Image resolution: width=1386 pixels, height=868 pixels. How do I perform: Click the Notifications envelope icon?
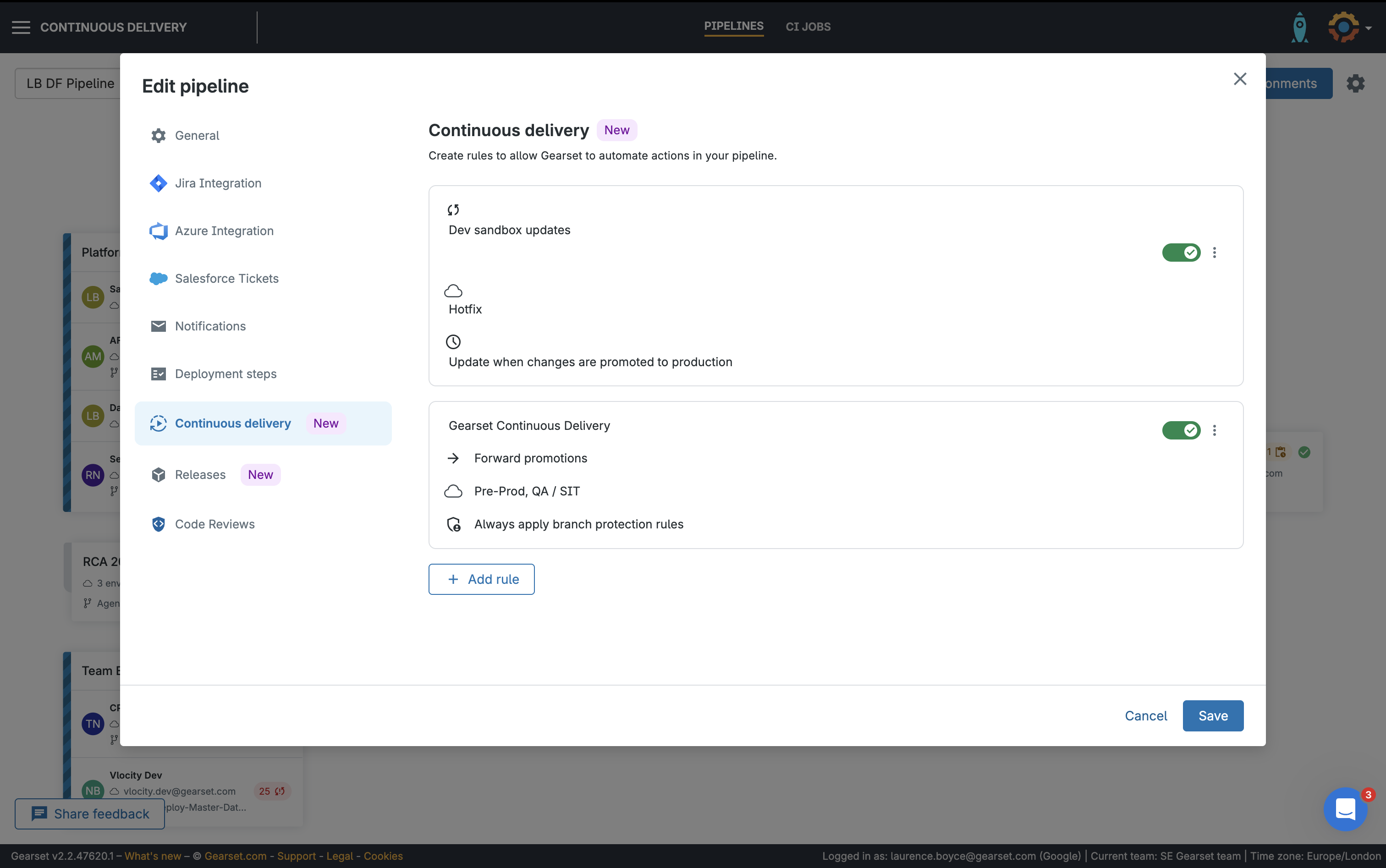click(x=159, y=326)
